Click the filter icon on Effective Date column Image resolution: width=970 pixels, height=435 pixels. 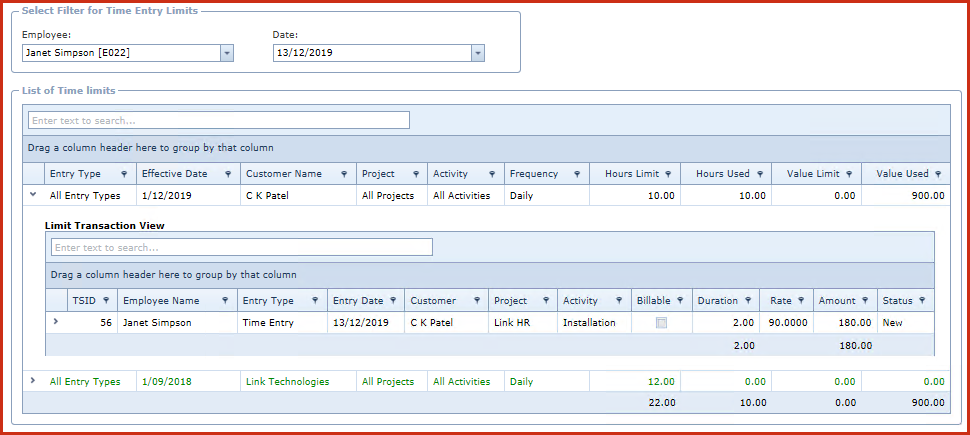(229, 174)
